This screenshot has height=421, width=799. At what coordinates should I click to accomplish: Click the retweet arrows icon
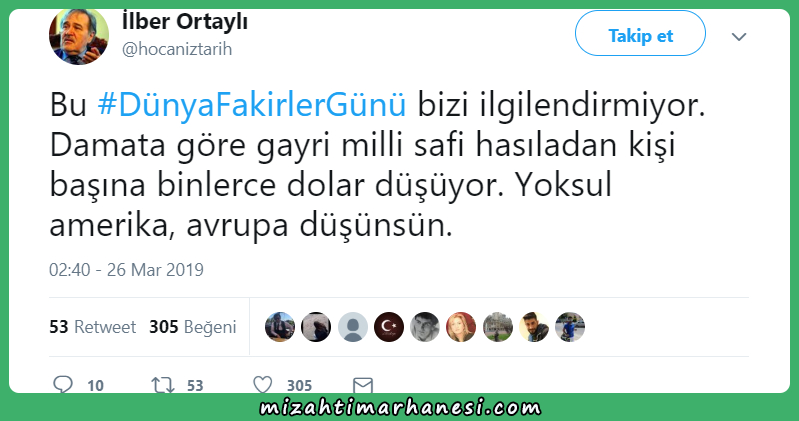click(163, 385)
